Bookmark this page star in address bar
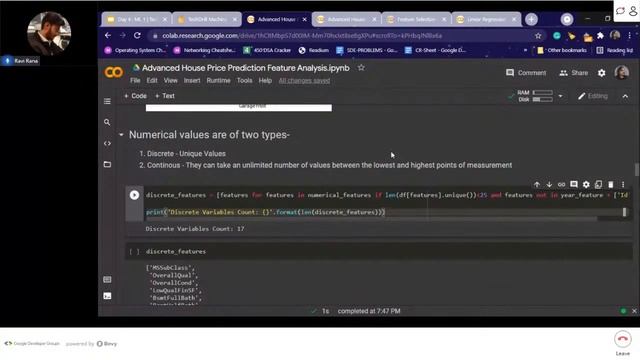The height and width of the screenshot is (360, 640). coord(538,36)
